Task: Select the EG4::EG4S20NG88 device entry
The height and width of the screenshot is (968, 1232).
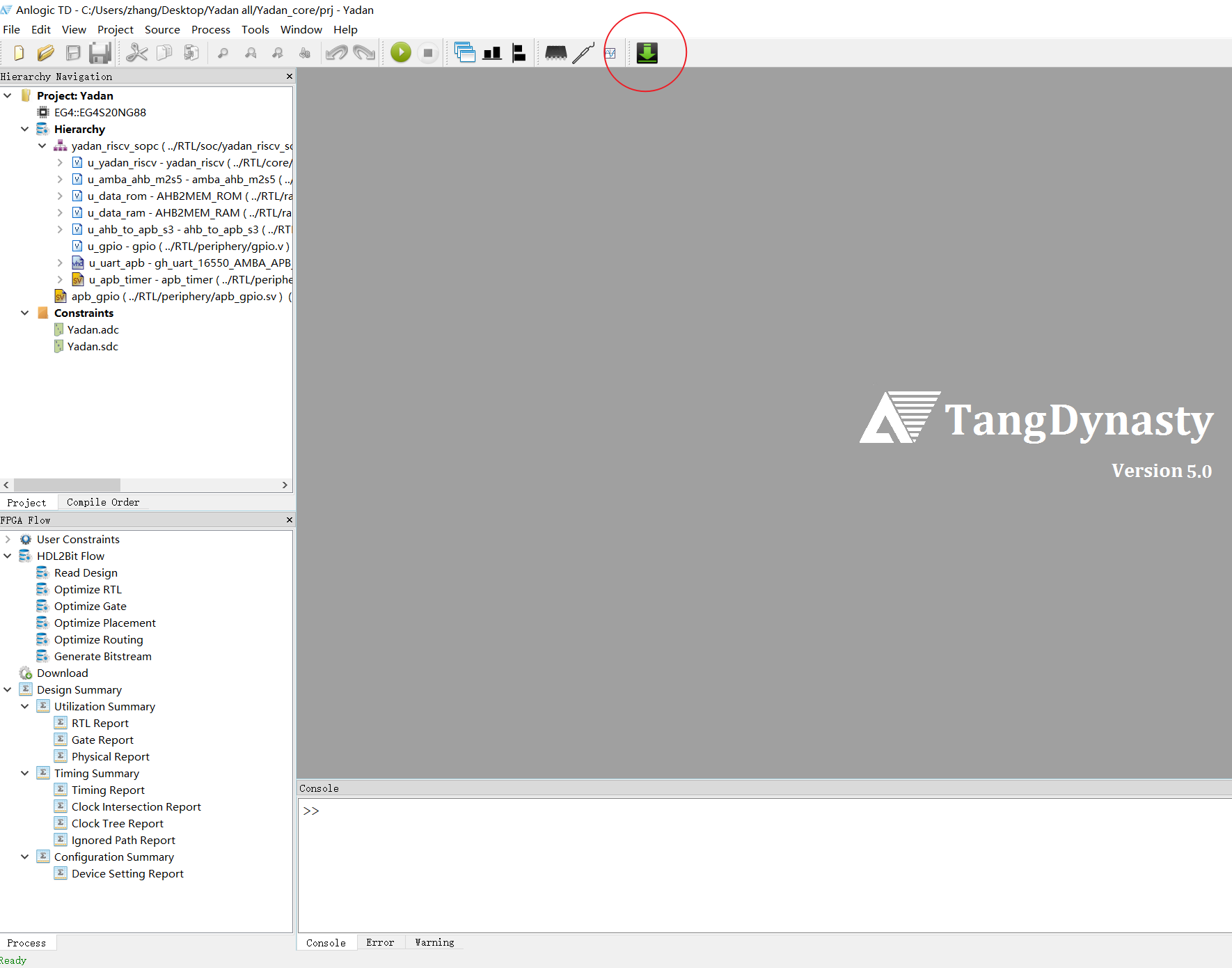Action: click(100, 112)
